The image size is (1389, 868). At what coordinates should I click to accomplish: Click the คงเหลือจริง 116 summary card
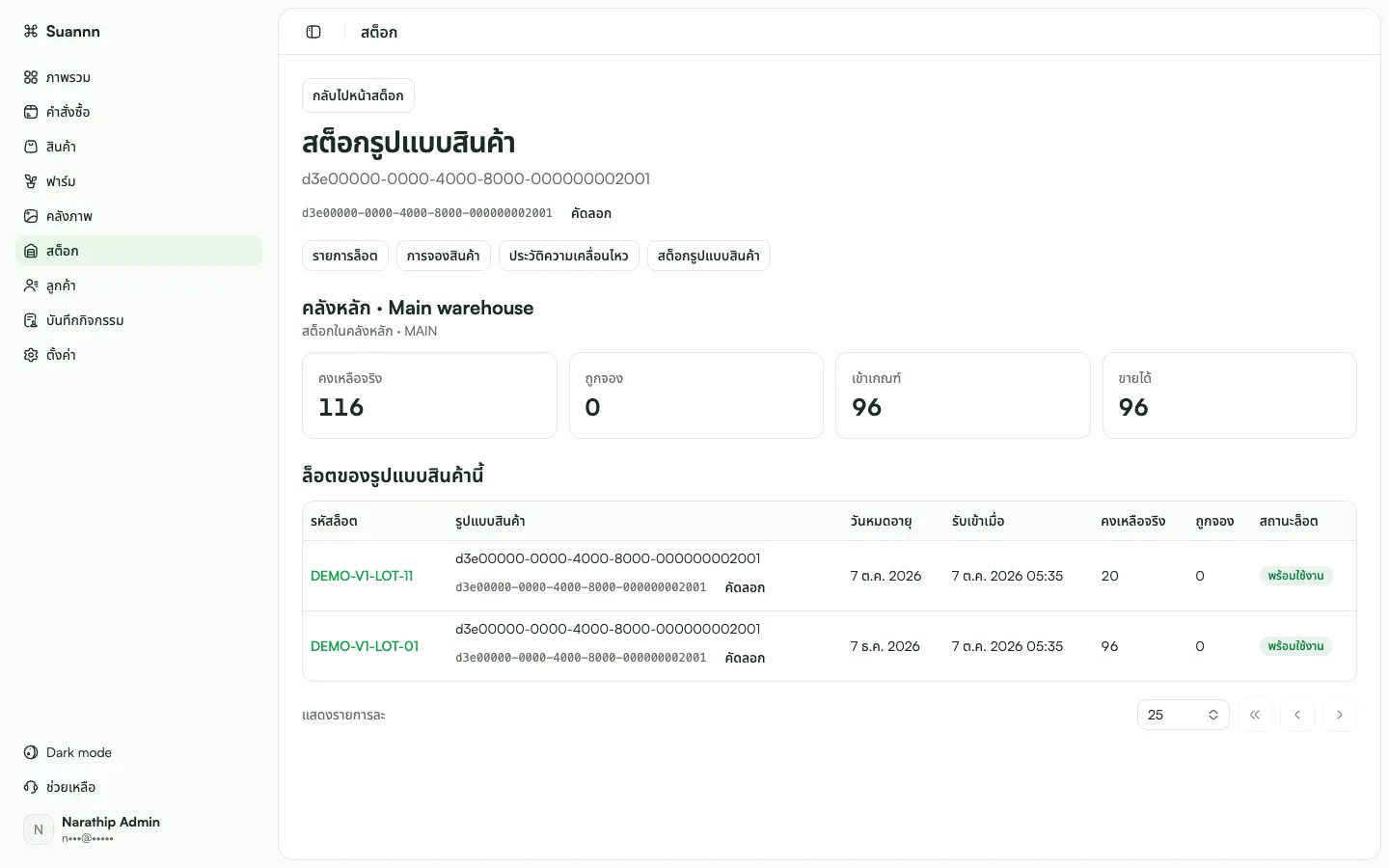tap(429, 395)
